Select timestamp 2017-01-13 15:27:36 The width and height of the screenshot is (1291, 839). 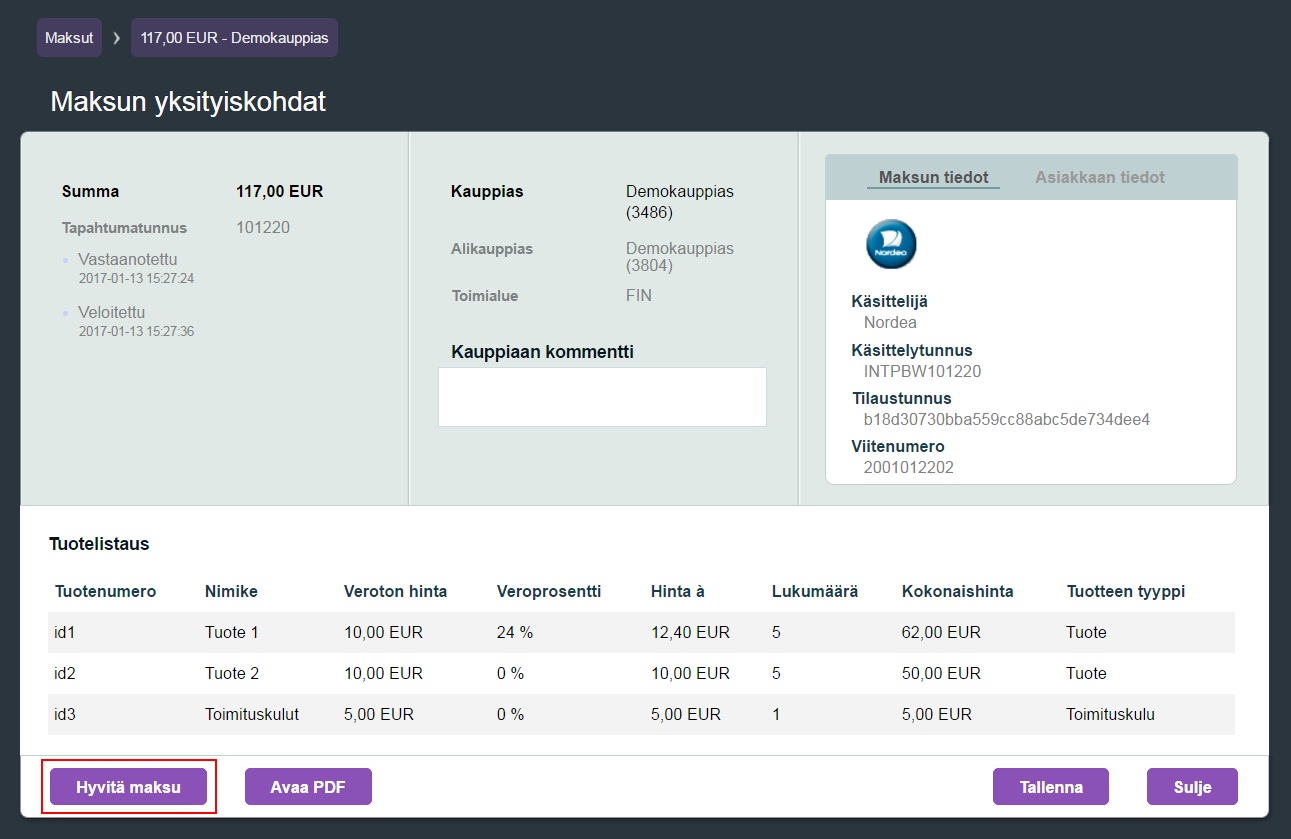click(x=136, y=331)
